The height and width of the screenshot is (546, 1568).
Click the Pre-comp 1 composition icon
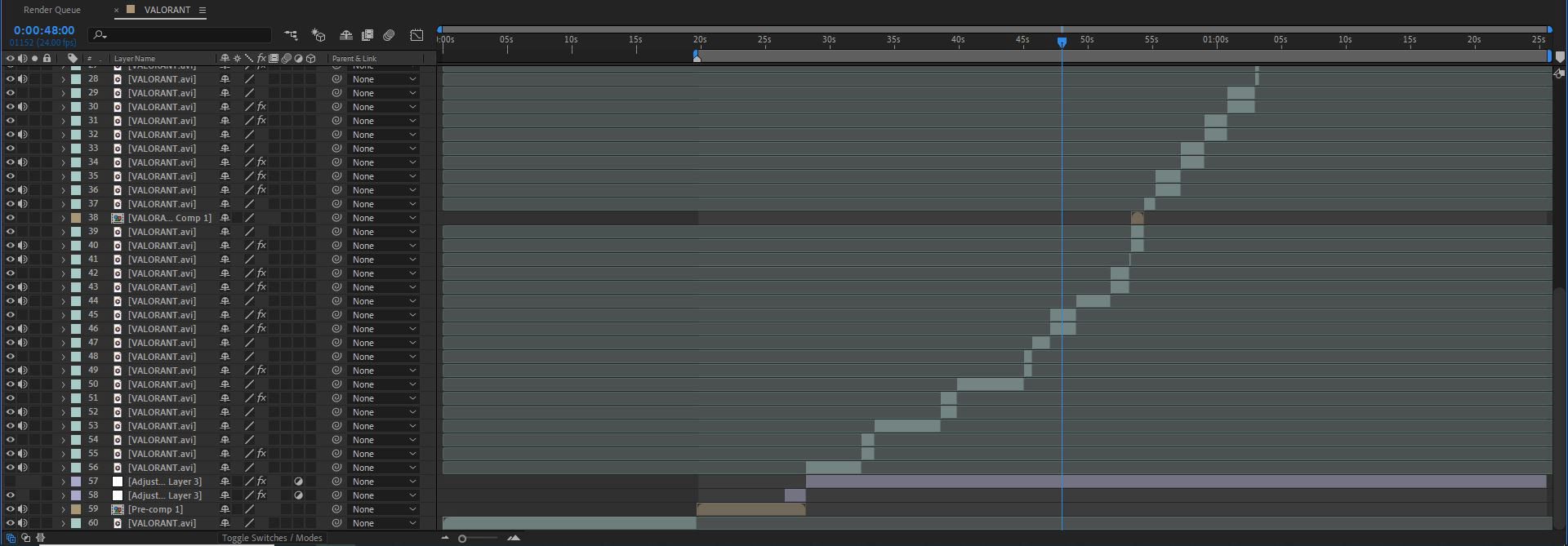pos(118,509)
